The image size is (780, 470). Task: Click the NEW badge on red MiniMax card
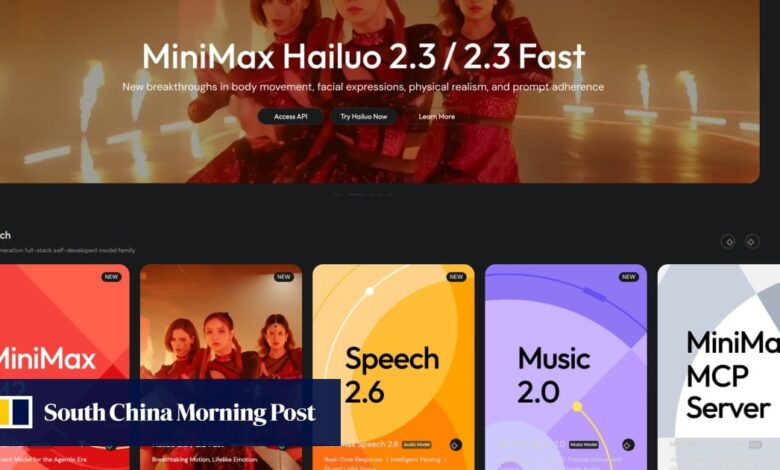pos(111,277)
